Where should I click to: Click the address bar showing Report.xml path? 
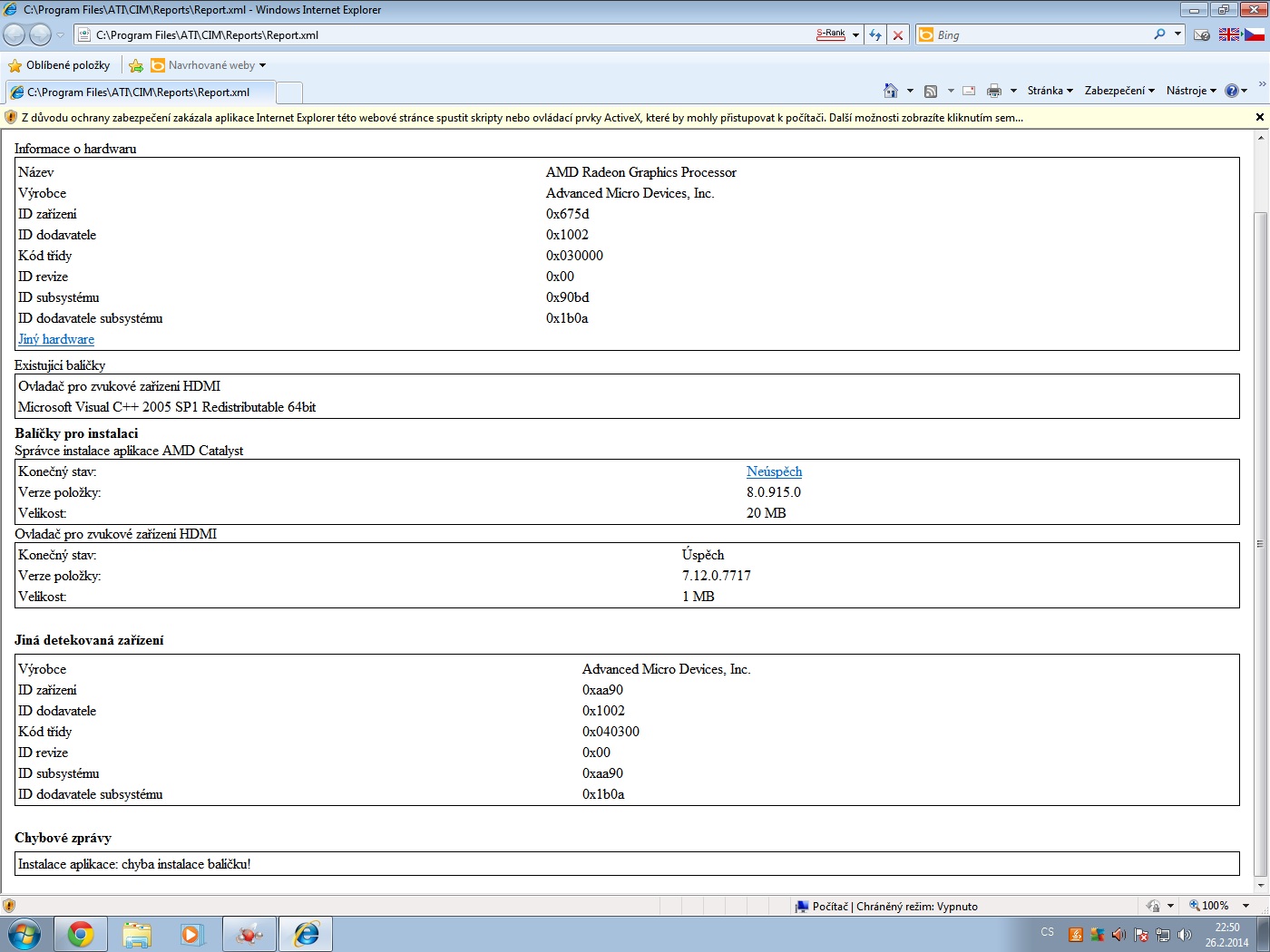pyautogui.click(x=444, y=34)
